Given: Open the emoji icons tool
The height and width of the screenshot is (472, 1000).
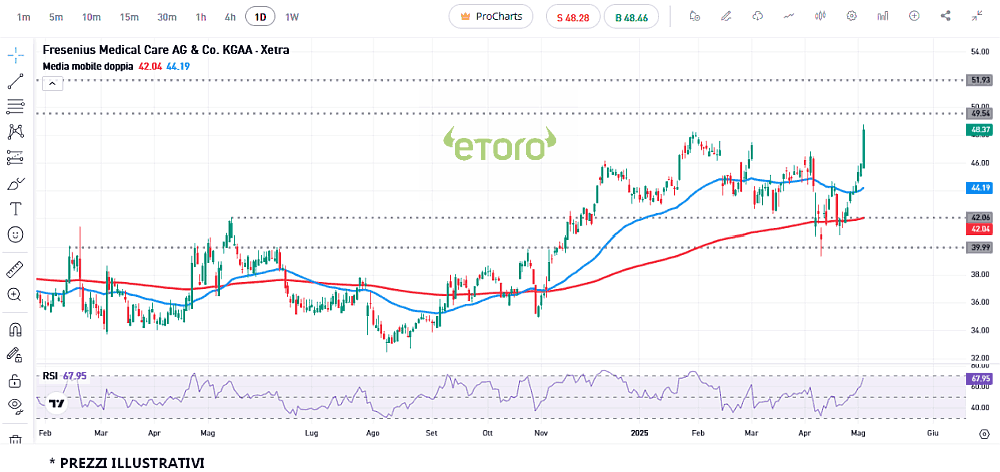Looking at the screenshot, I should (x=15, y=235).
